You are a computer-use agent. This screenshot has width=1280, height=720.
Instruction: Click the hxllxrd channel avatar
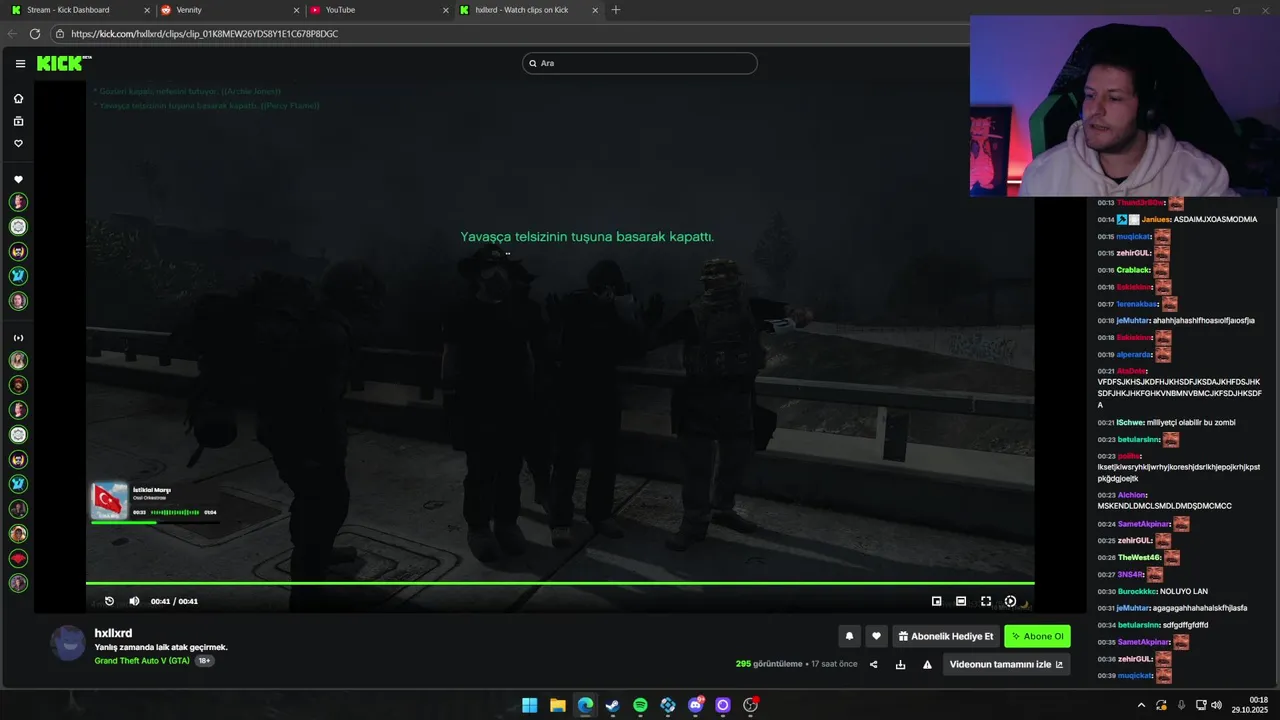[68, 643]
